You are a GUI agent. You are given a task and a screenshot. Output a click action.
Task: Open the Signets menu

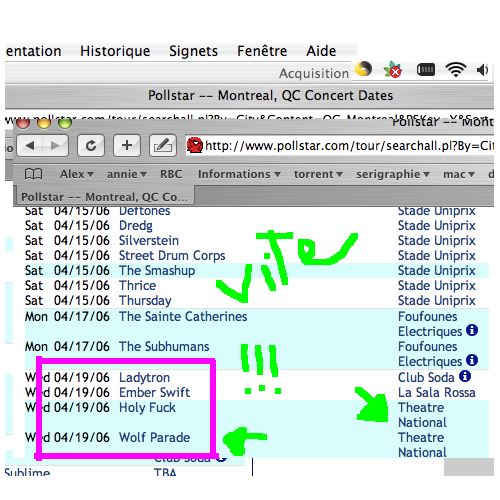(193, 51)
